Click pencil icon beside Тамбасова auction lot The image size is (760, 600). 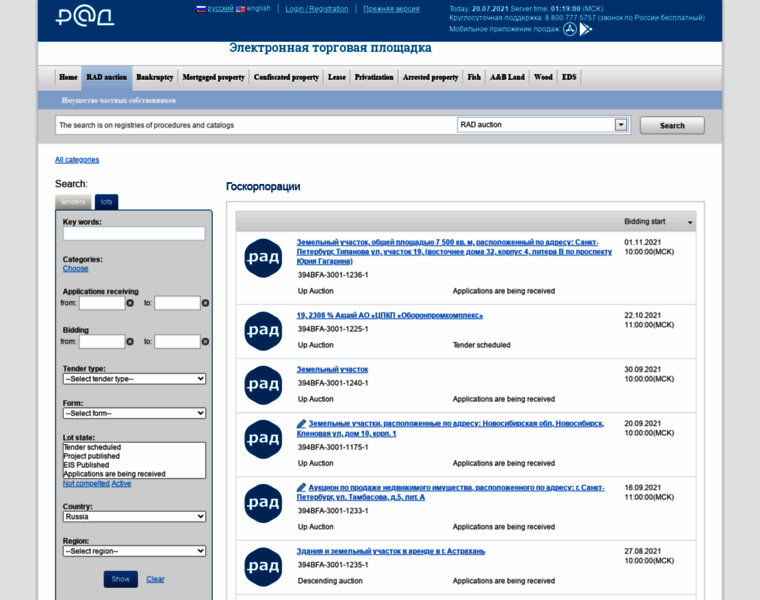(301, 488)
